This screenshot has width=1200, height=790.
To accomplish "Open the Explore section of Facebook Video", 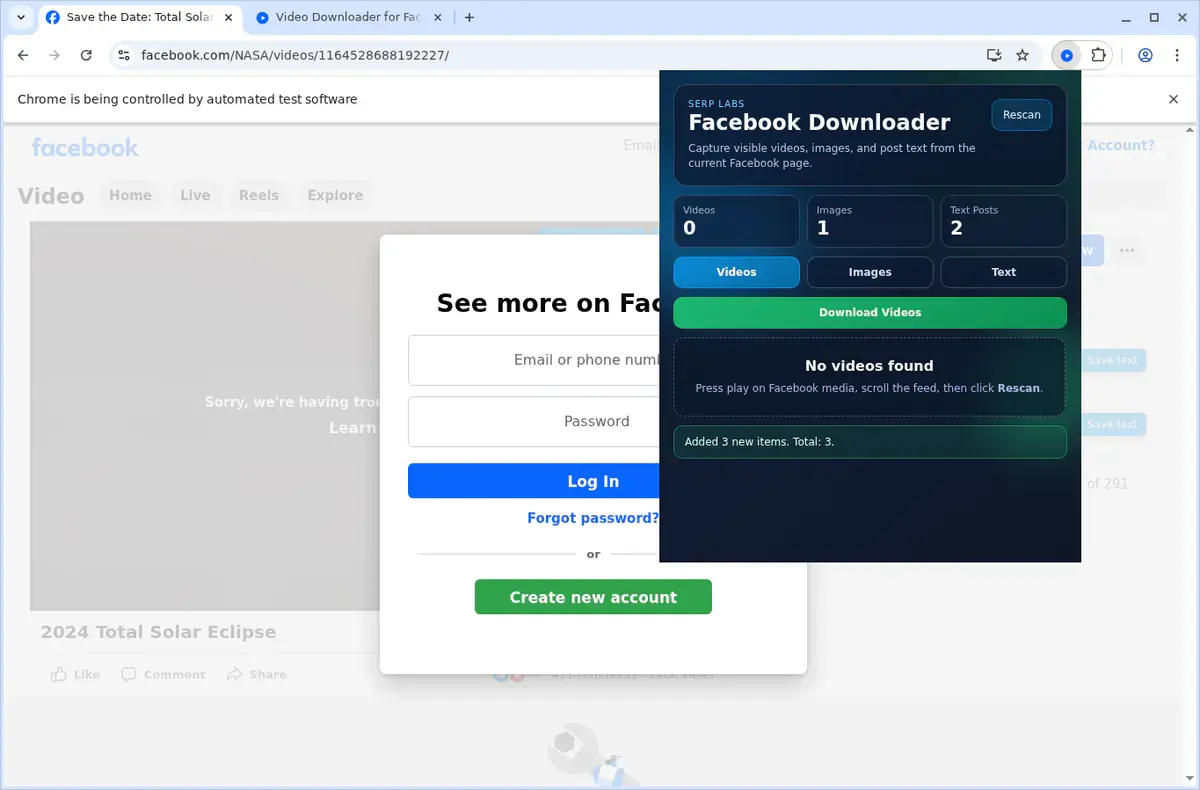I will click(x=335, y=195).
